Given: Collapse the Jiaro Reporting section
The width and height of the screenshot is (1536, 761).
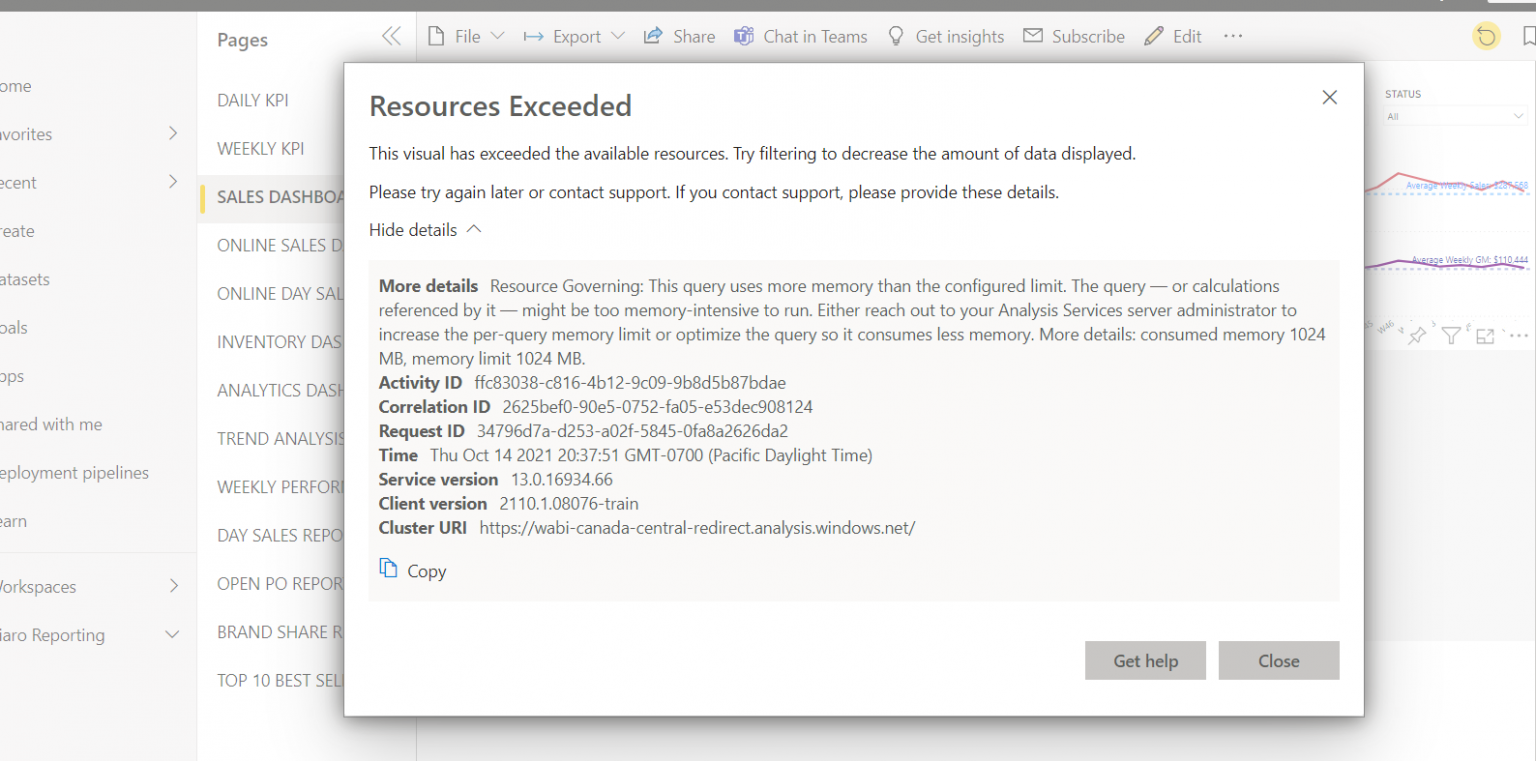Looking at the screenshot, I should (x=171, y=634).
